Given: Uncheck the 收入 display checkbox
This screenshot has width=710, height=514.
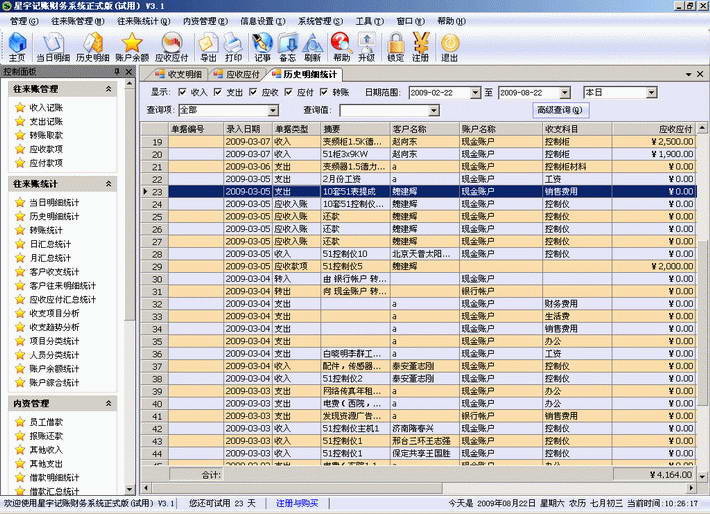Looking at the screenshot, I should [182, 92].
